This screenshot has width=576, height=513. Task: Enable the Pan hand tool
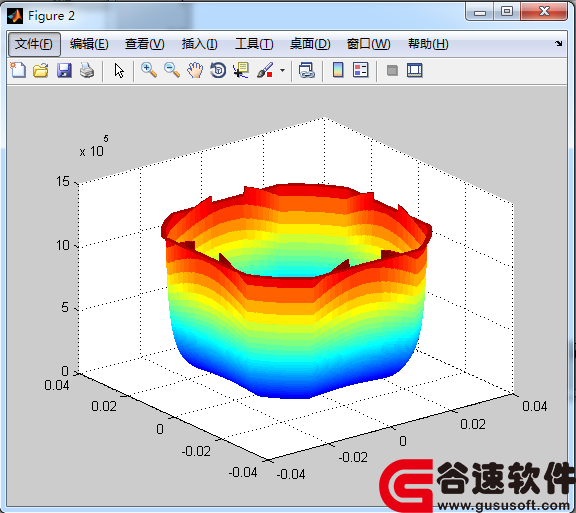click(195, 70)
